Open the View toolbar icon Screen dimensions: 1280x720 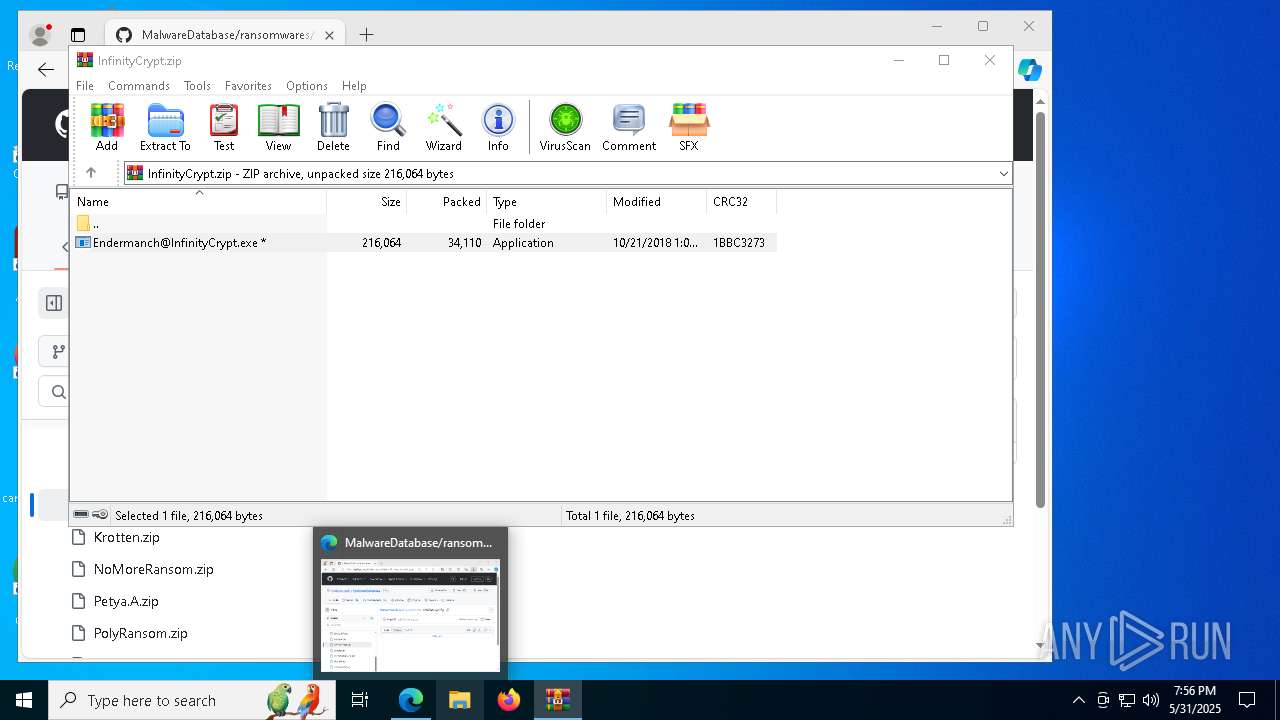(278, 127)
